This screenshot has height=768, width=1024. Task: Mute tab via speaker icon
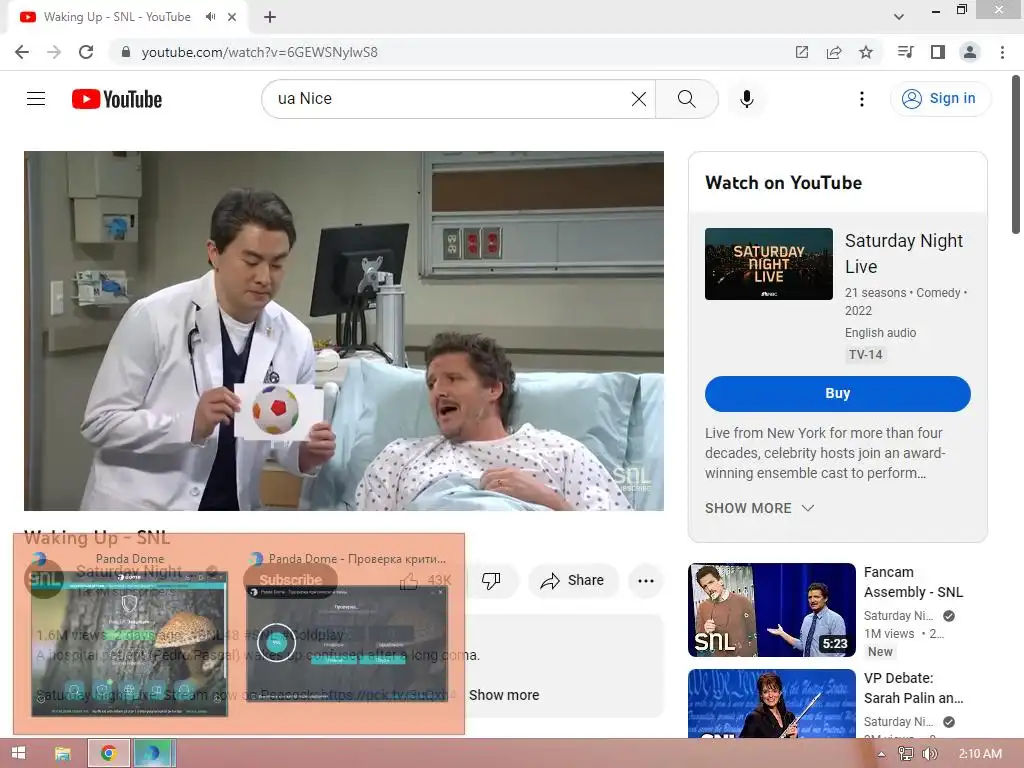[210, 17]
